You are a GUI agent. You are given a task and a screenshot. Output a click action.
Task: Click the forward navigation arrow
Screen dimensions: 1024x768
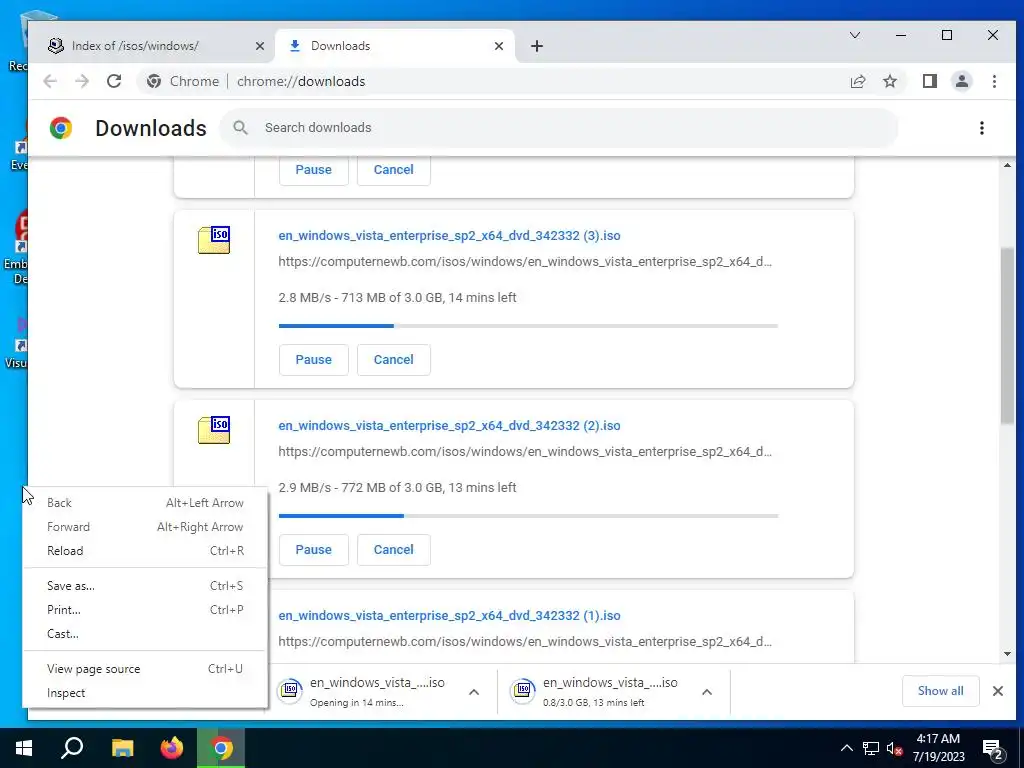point(82,81)
